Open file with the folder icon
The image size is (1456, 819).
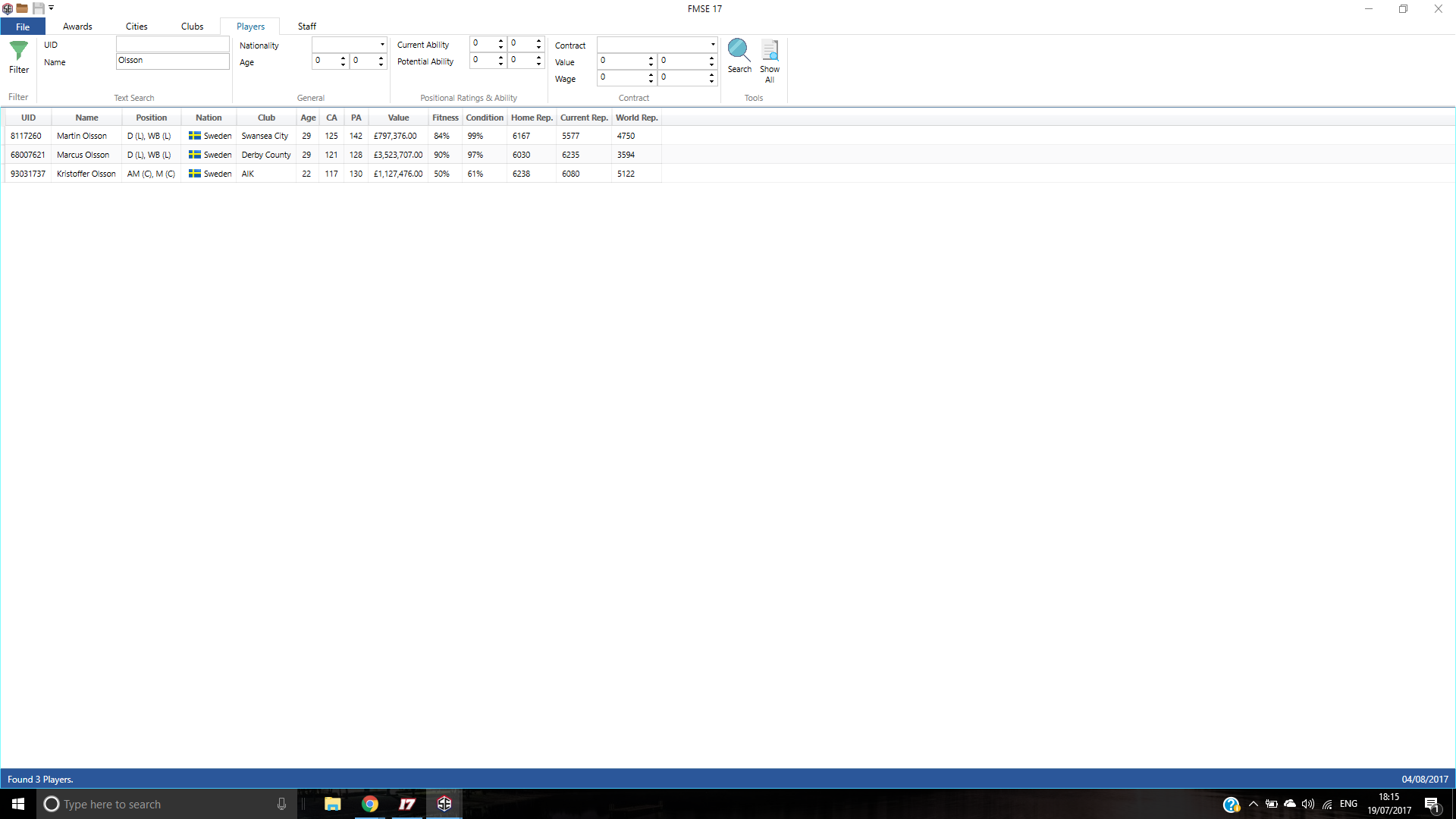(22, 8)
